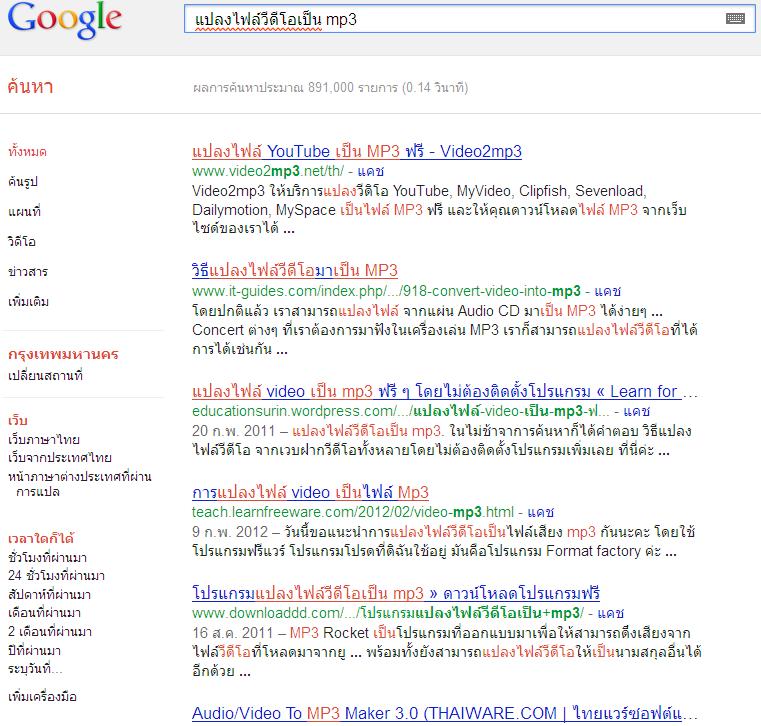
Task: Open cached copy of downloaddd.com result
Action: 611,613
